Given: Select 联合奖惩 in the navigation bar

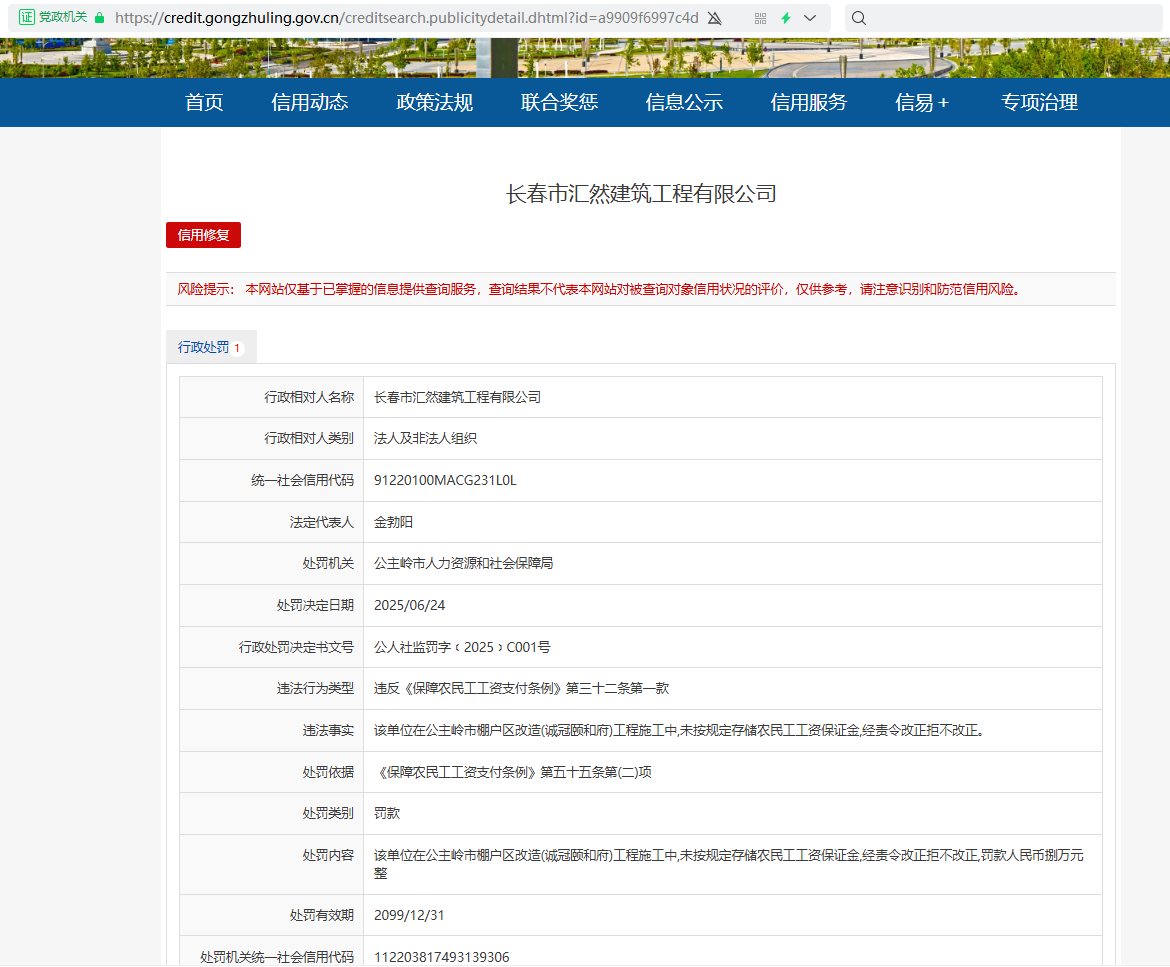Looking at the screenshot, I should click(x=559, y=102).
